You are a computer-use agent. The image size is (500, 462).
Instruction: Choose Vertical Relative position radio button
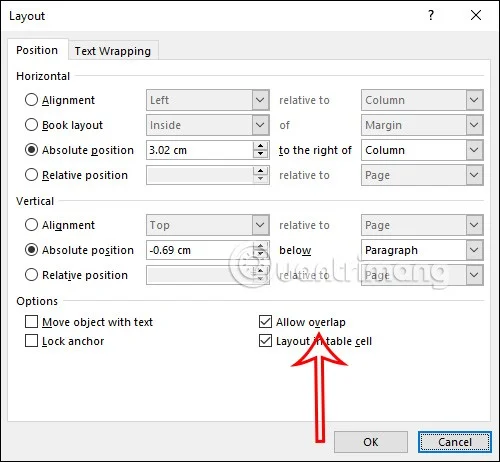point(31,275)
